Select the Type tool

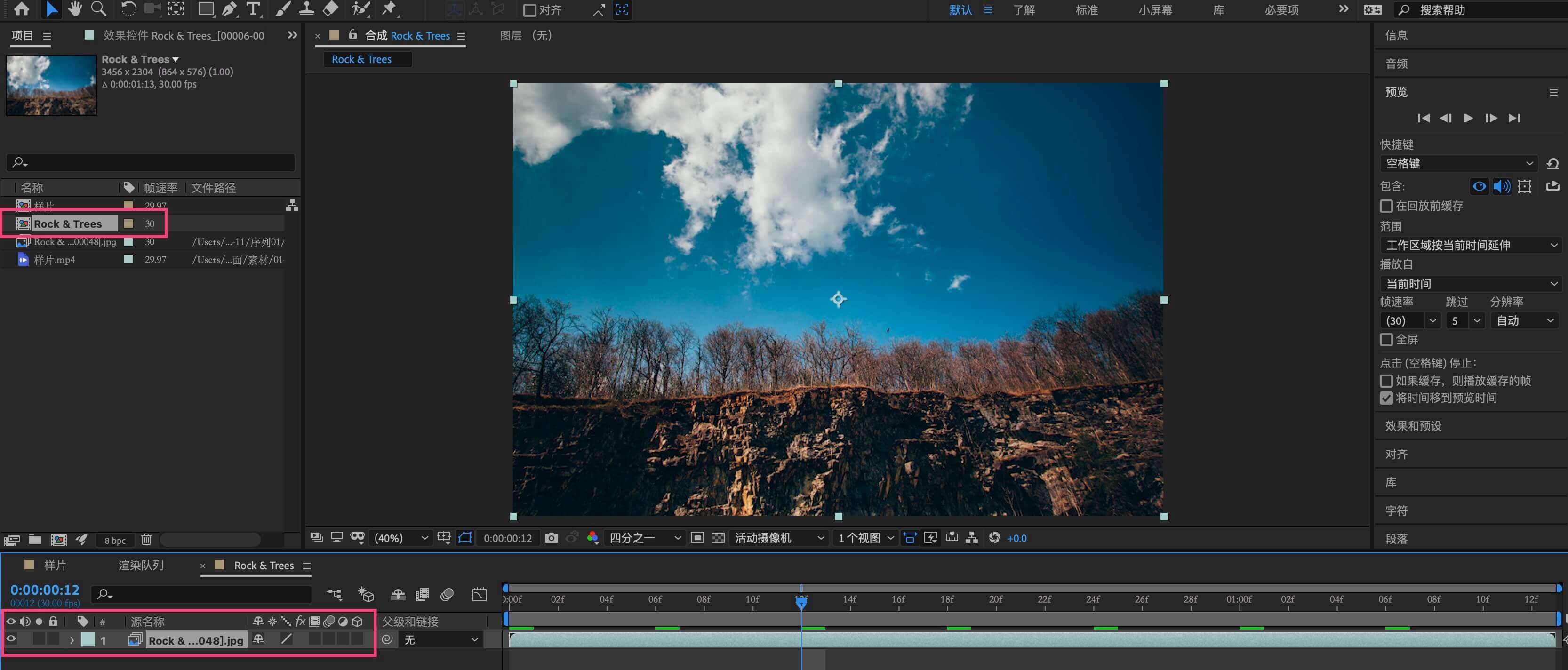click(x=253, y=9)
